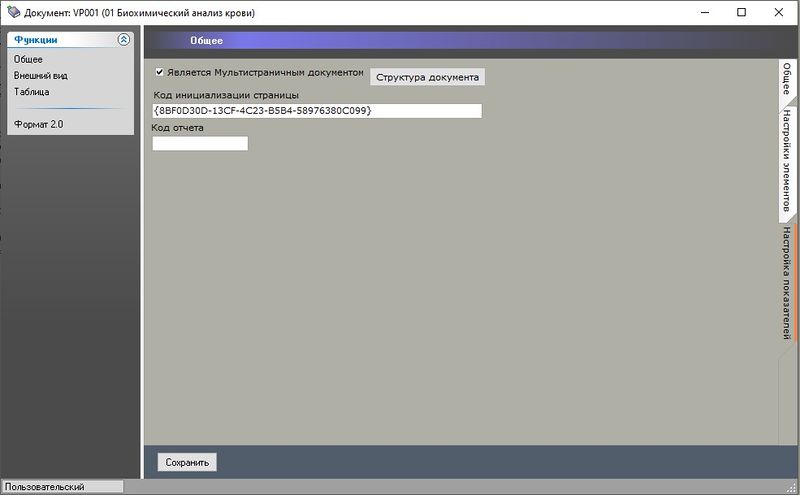Screen dimensions: 800x495
Task: Click into the Код отчета input
Action: coord(199,143)
